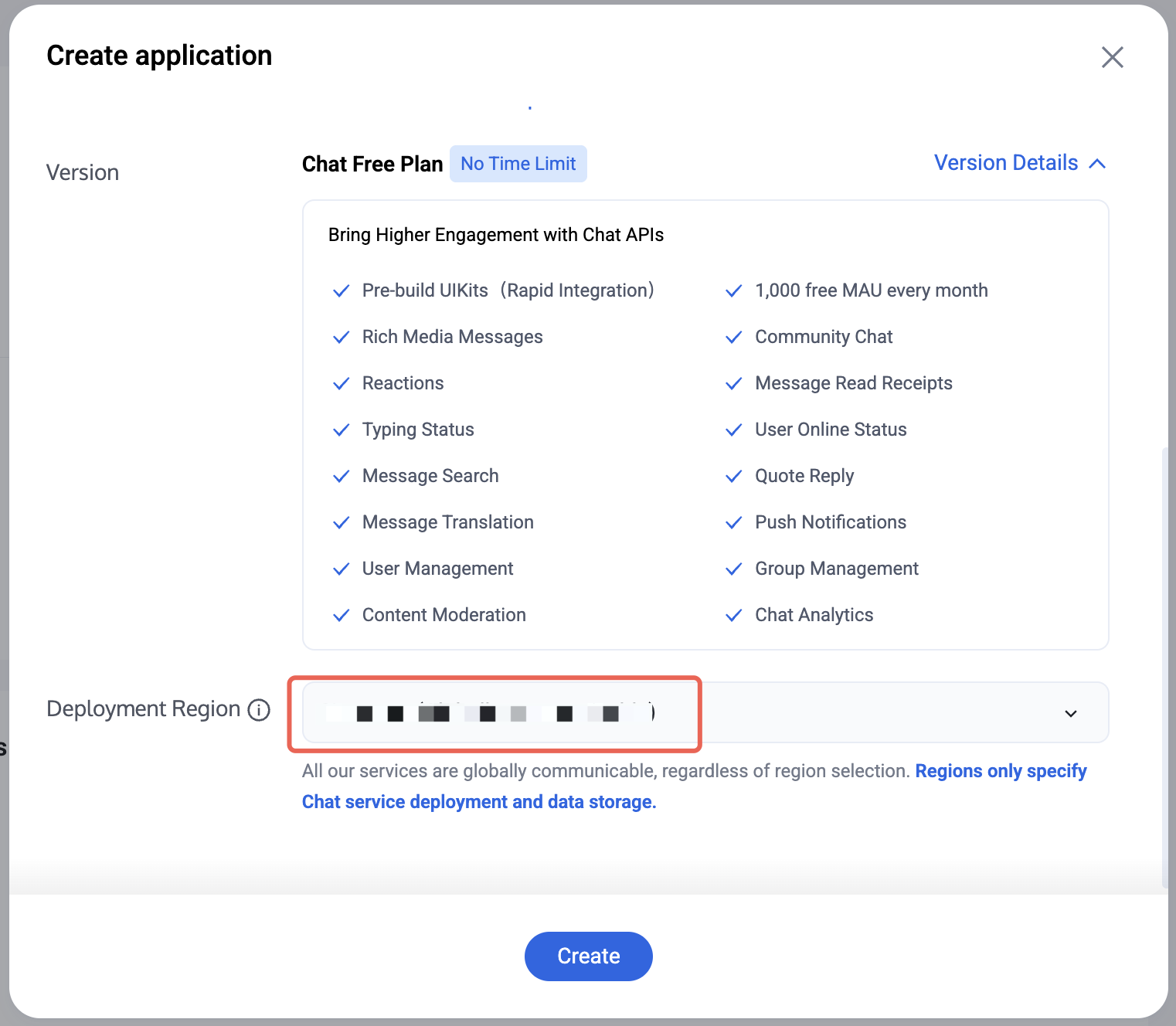Click checkmark icon beside Community Chat
Screen dimensions: 1176x1026
[734, 338]
